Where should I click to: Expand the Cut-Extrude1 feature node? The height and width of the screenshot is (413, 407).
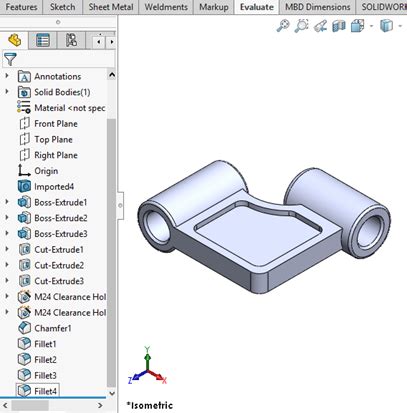pyautogui.click(x=7, y=249)
